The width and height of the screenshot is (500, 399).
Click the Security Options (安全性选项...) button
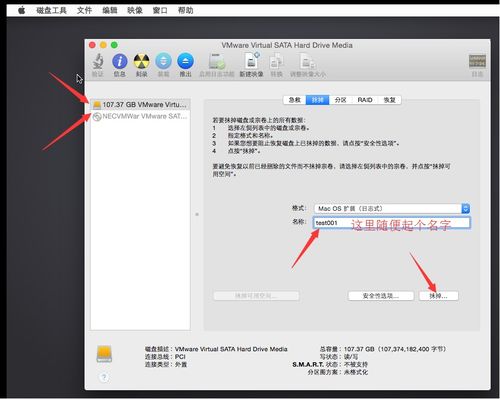[x=381, y=296]
